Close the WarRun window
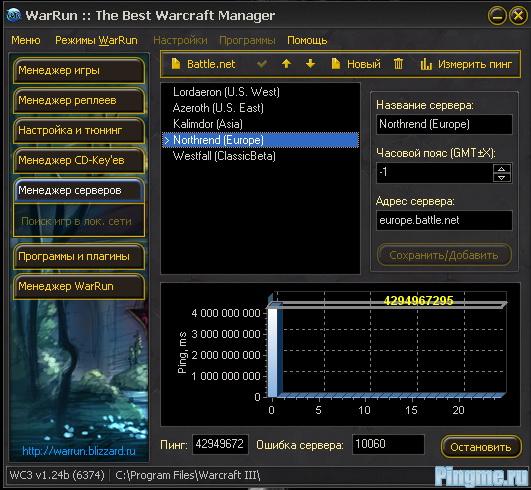The image size is (531, 490). coord(518,16)
